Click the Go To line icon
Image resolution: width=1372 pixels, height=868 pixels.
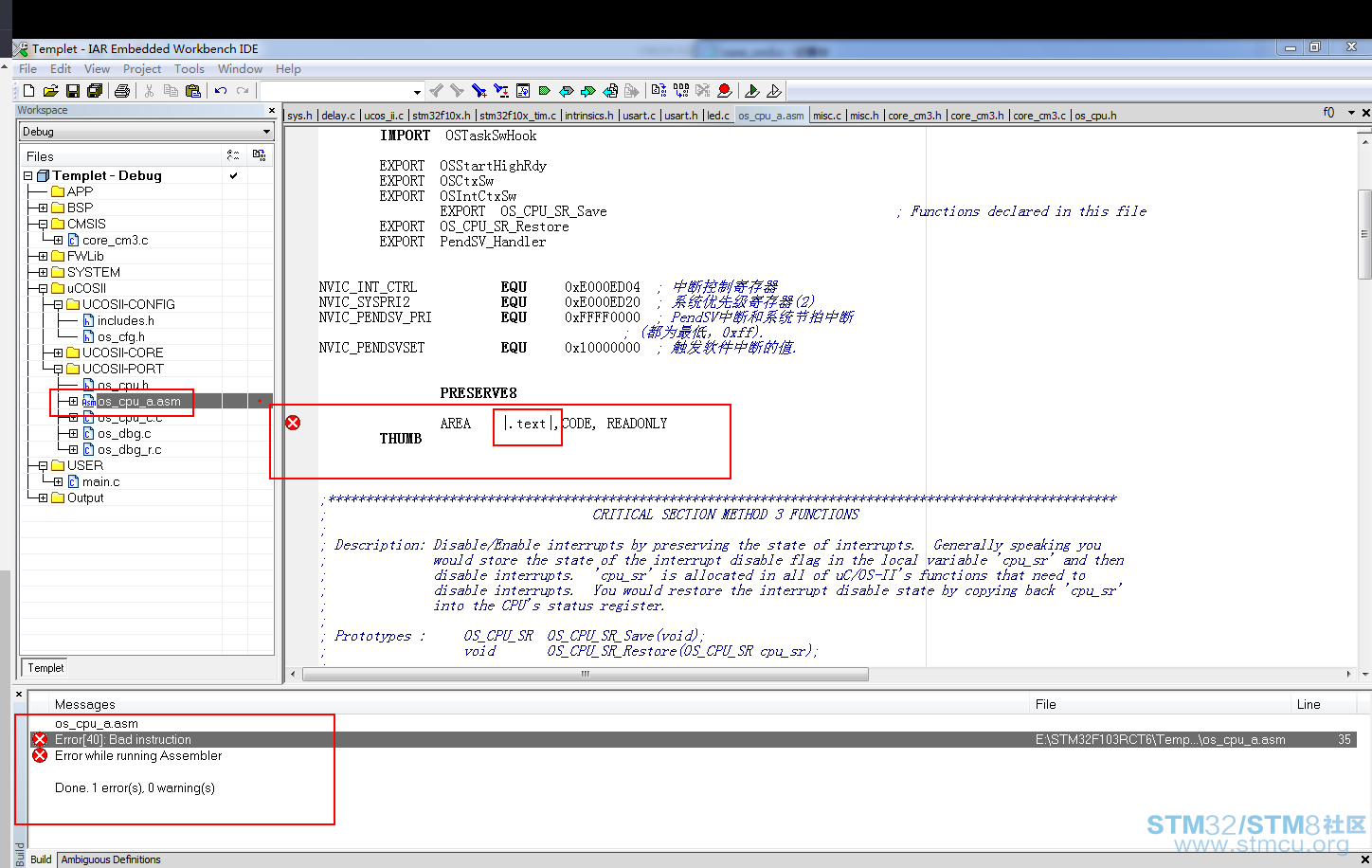(x=523, y=91)
